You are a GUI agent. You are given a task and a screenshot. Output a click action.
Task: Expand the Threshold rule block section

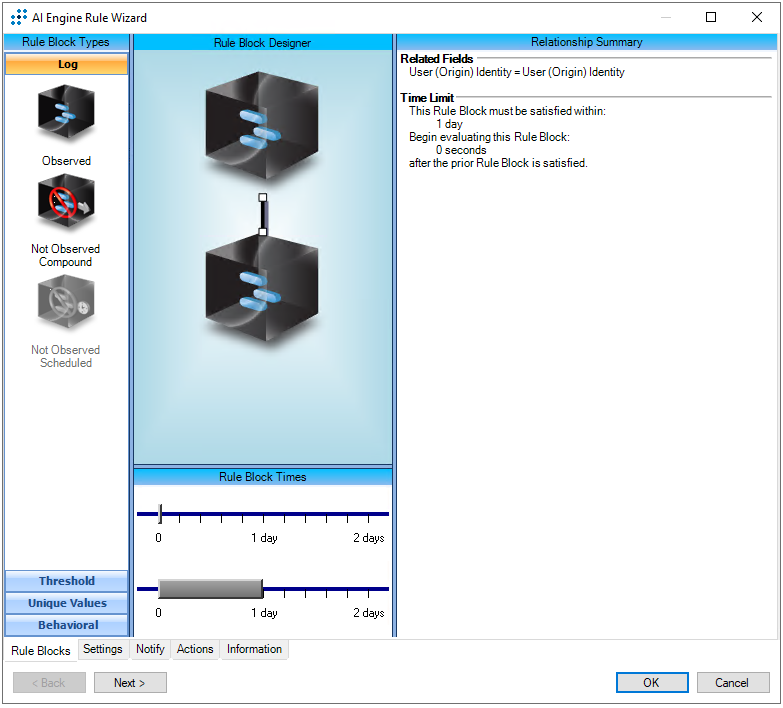67,581
